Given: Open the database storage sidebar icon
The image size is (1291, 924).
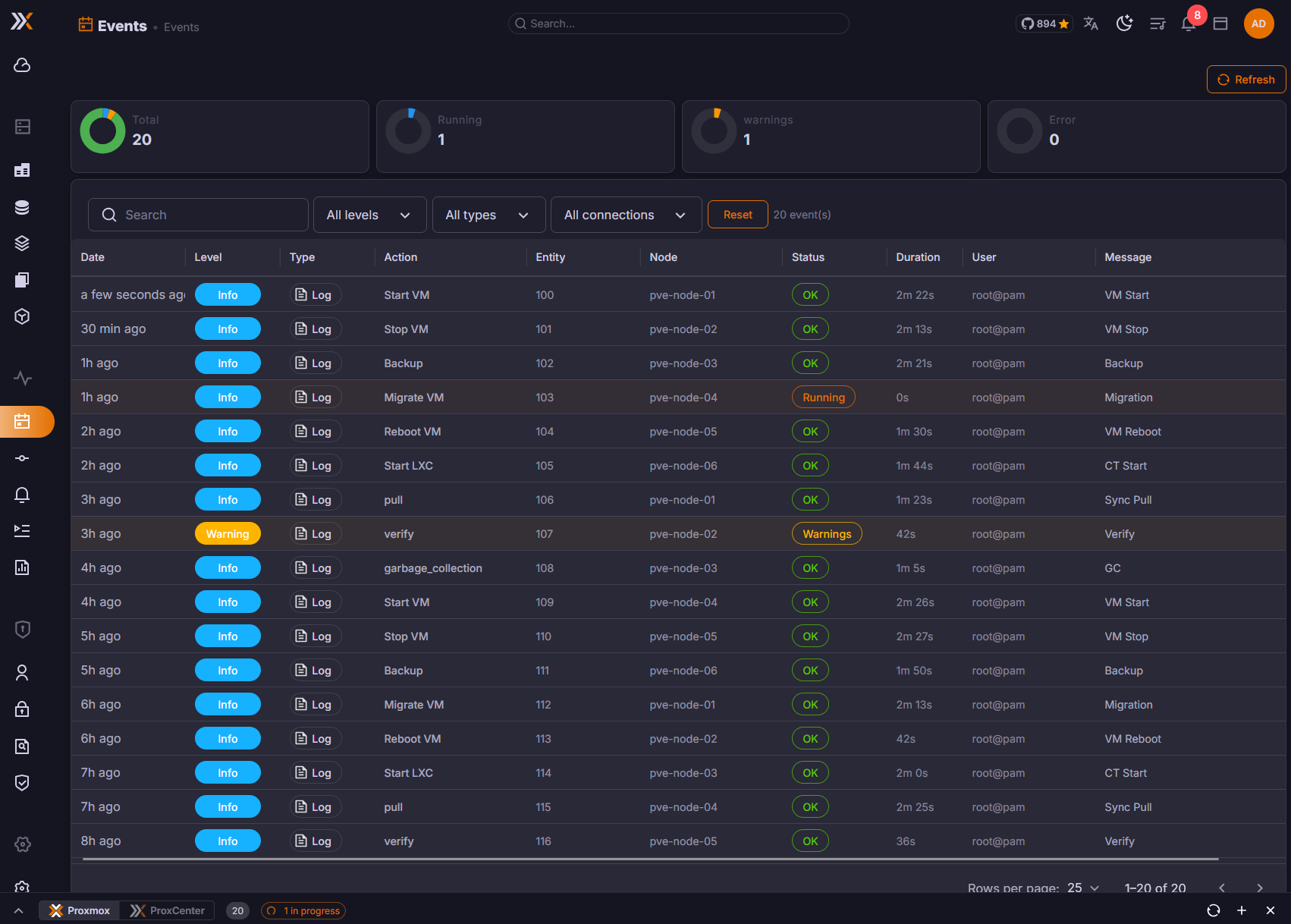Looking at the screenshot, I should pyautogui.click(x=22, y=207).
